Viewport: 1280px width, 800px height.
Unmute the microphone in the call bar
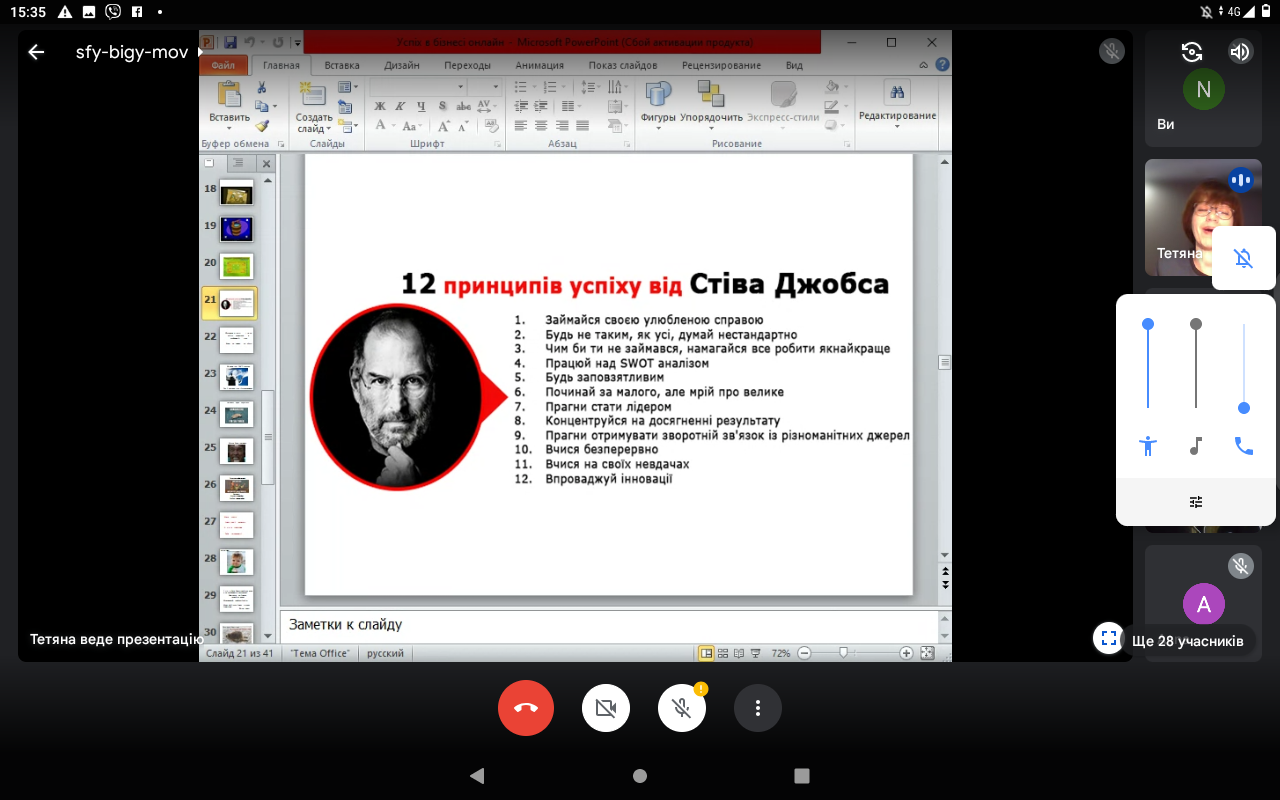coord(682,708)
